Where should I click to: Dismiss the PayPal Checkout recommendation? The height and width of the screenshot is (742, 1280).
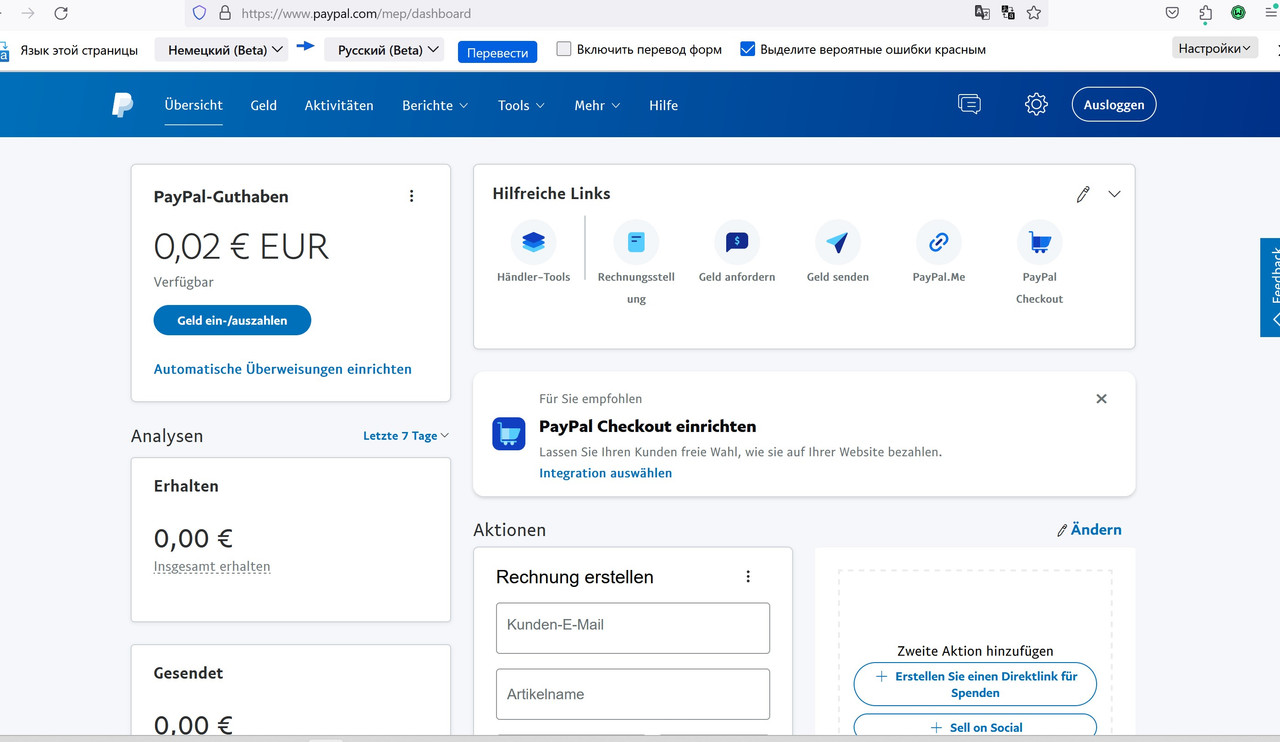(1101, 399)
